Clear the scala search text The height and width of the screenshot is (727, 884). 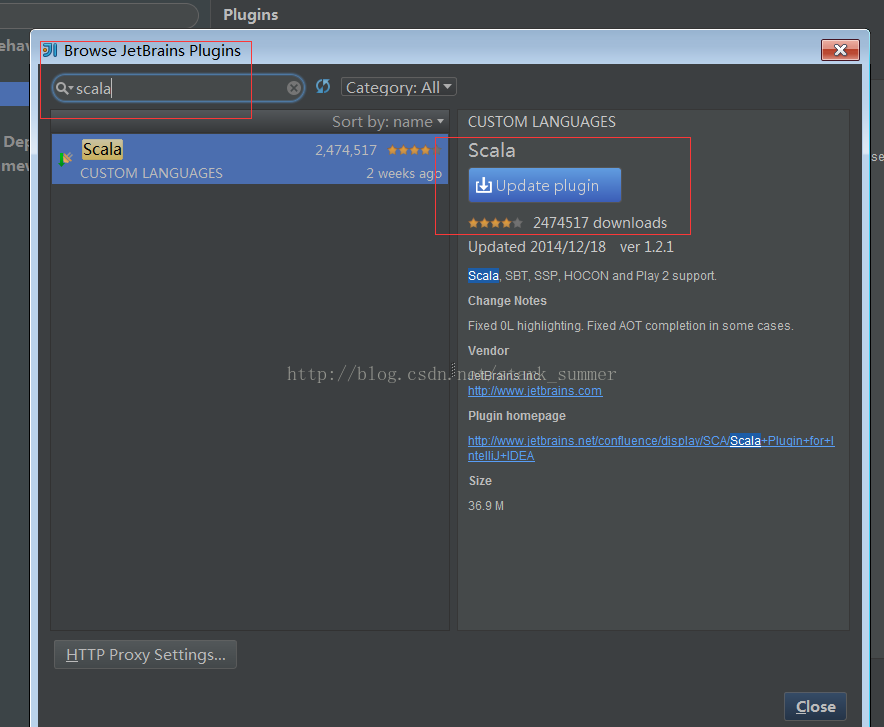click(293, 88)
